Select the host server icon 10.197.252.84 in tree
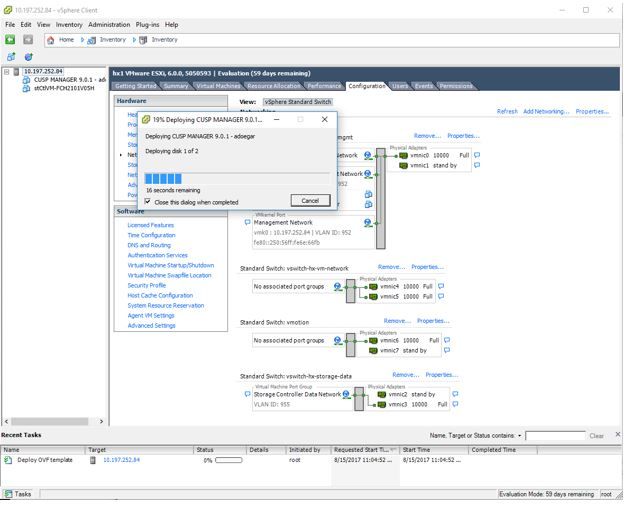The image size is (624, 505). [x=16, y=72]
